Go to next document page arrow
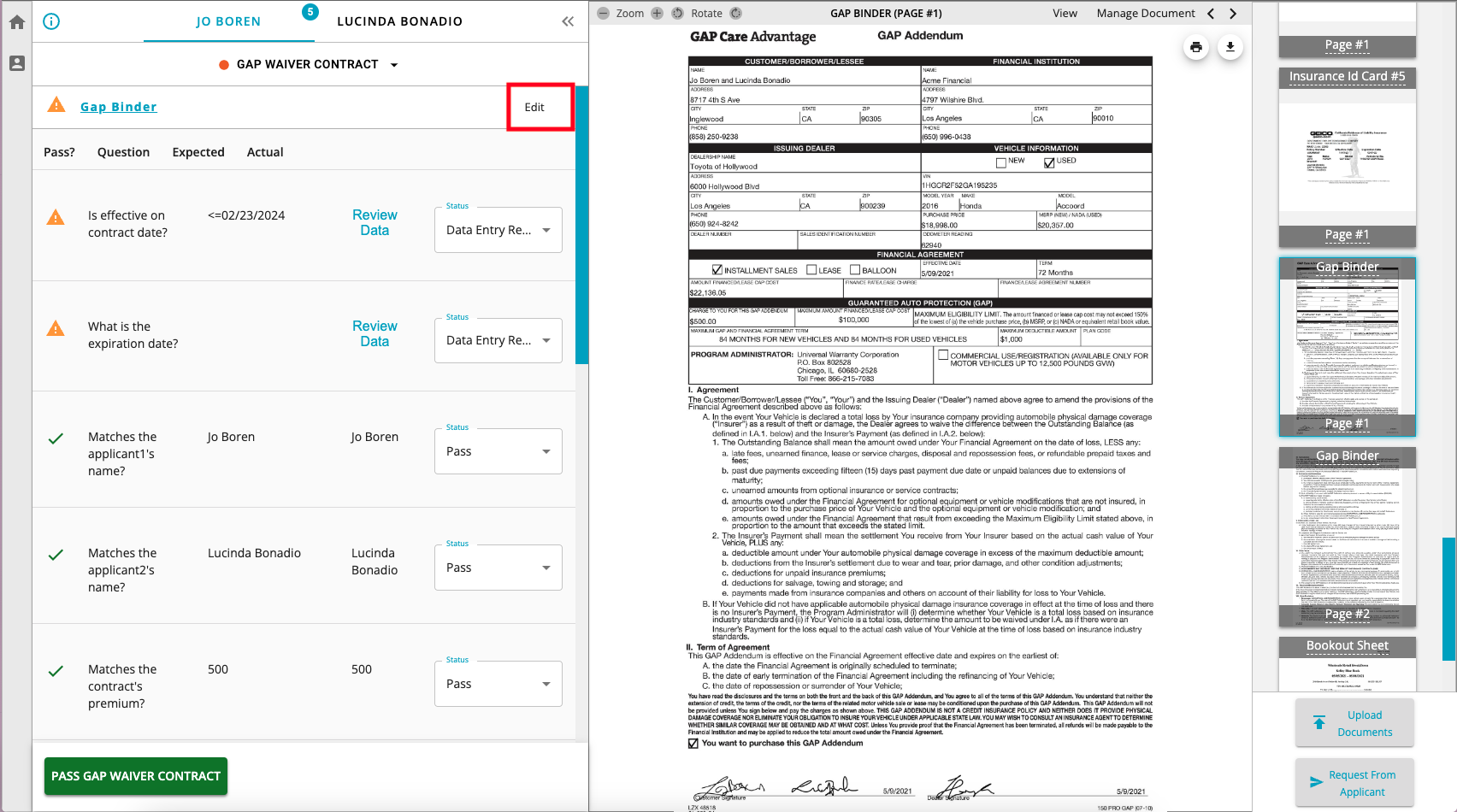 click(x=1233, y=13)
